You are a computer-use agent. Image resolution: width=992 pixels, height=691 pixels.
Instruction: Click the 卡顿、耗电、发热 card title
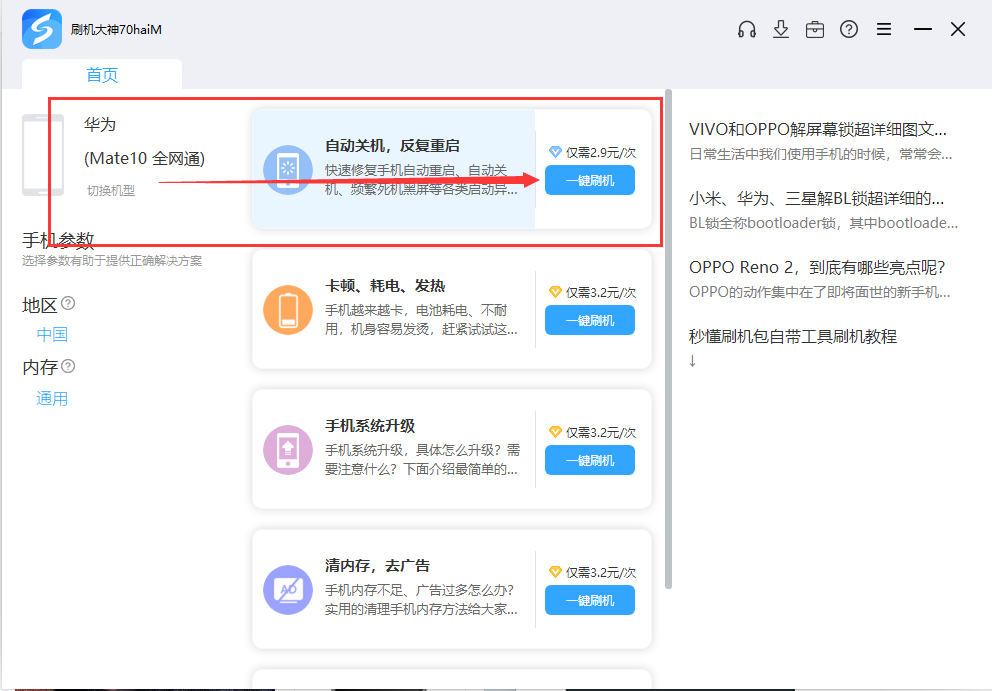[x=385, y=285]
